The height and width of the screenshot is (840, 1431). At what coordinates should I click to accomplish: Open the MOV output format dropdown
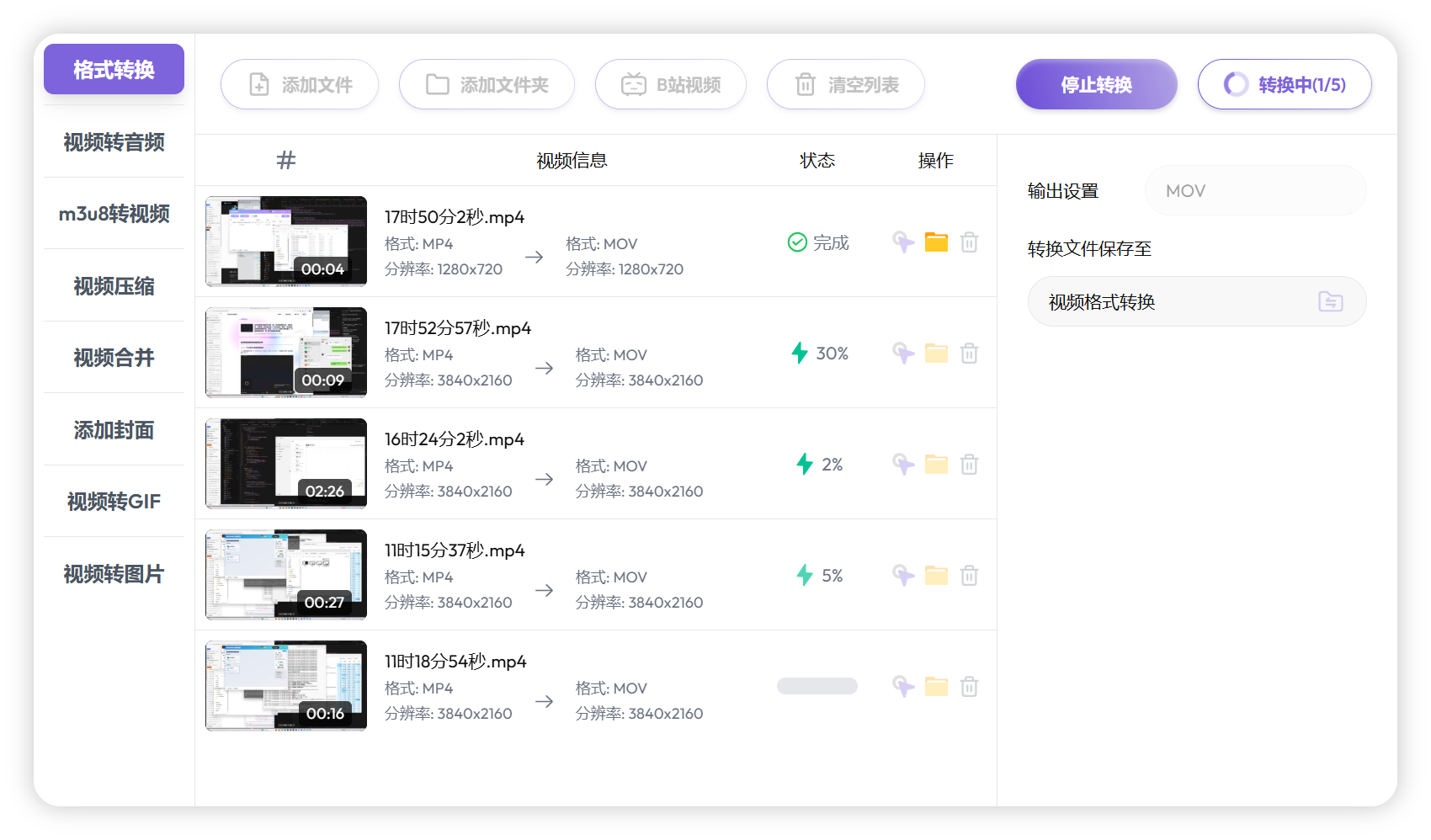(1255, 190)
